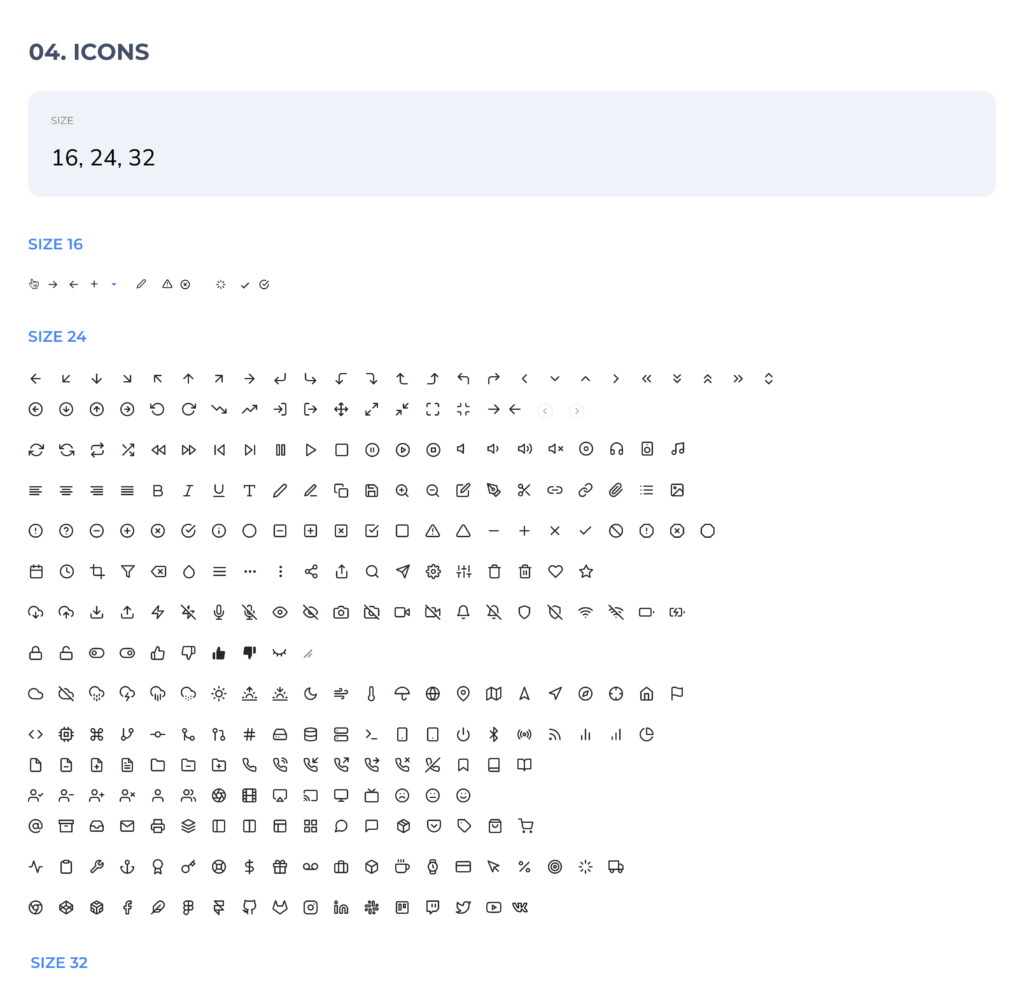Screen dimensions: 1024x995
Task: Click the hamburger menu icon
Action: (219, 571)
